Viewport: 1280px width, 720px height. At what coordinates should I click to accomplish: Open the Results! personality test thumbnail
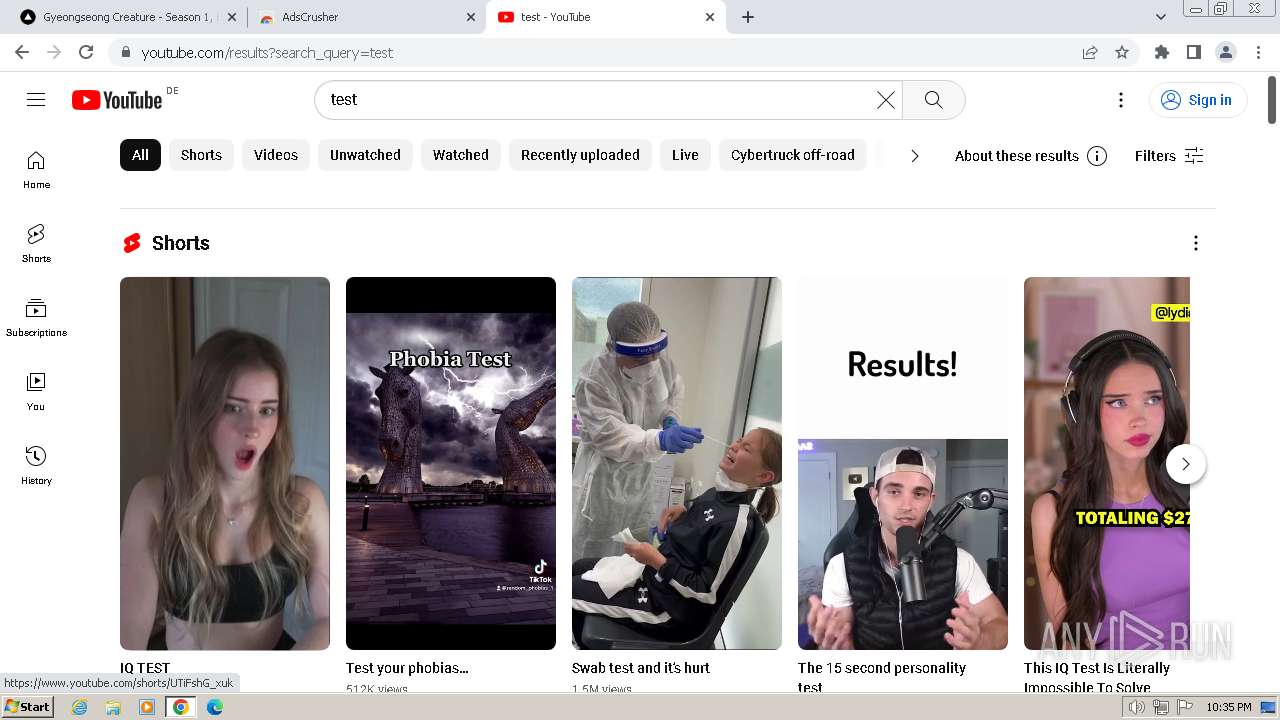(903, 463)
